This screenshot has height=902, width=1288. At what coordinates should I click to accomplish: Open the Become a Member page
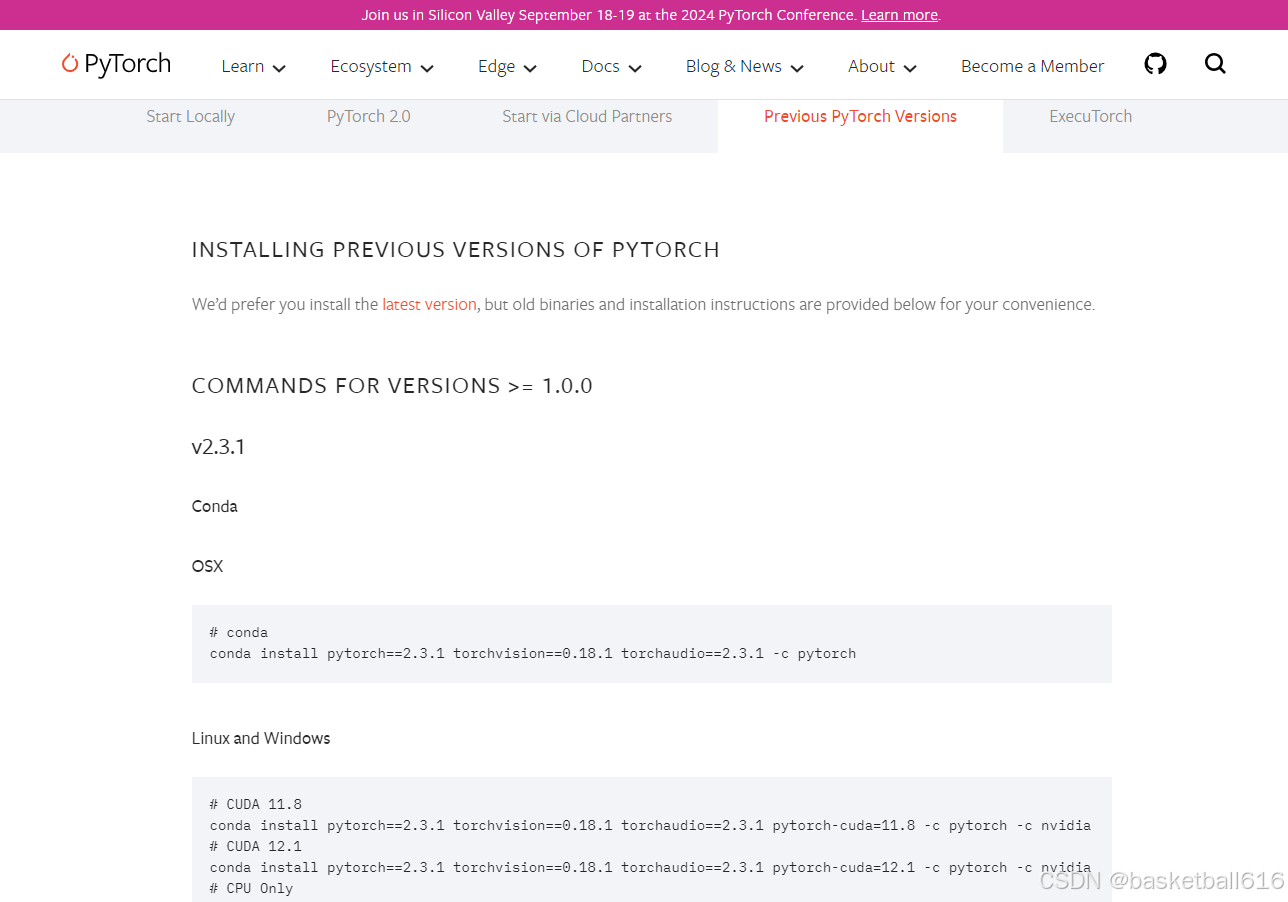tap(1032, 66)
